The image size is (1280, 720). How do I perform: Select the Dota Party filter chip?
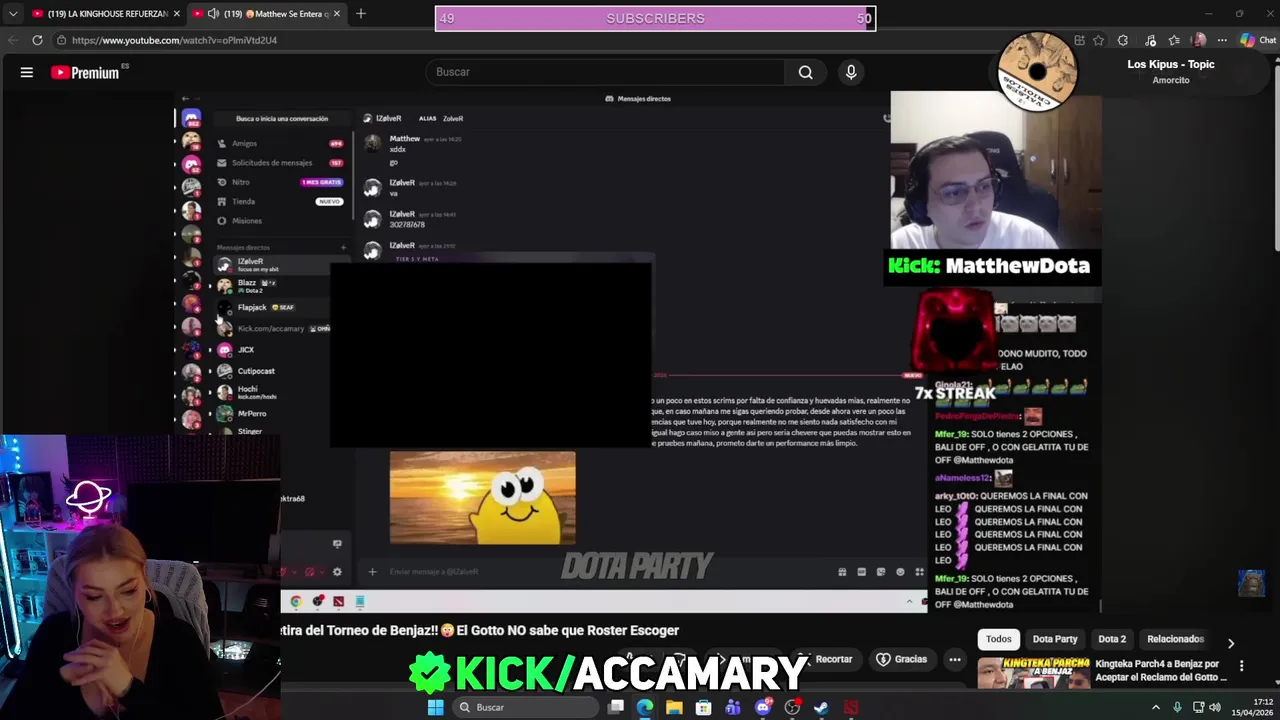click(x=1055, y=639)
